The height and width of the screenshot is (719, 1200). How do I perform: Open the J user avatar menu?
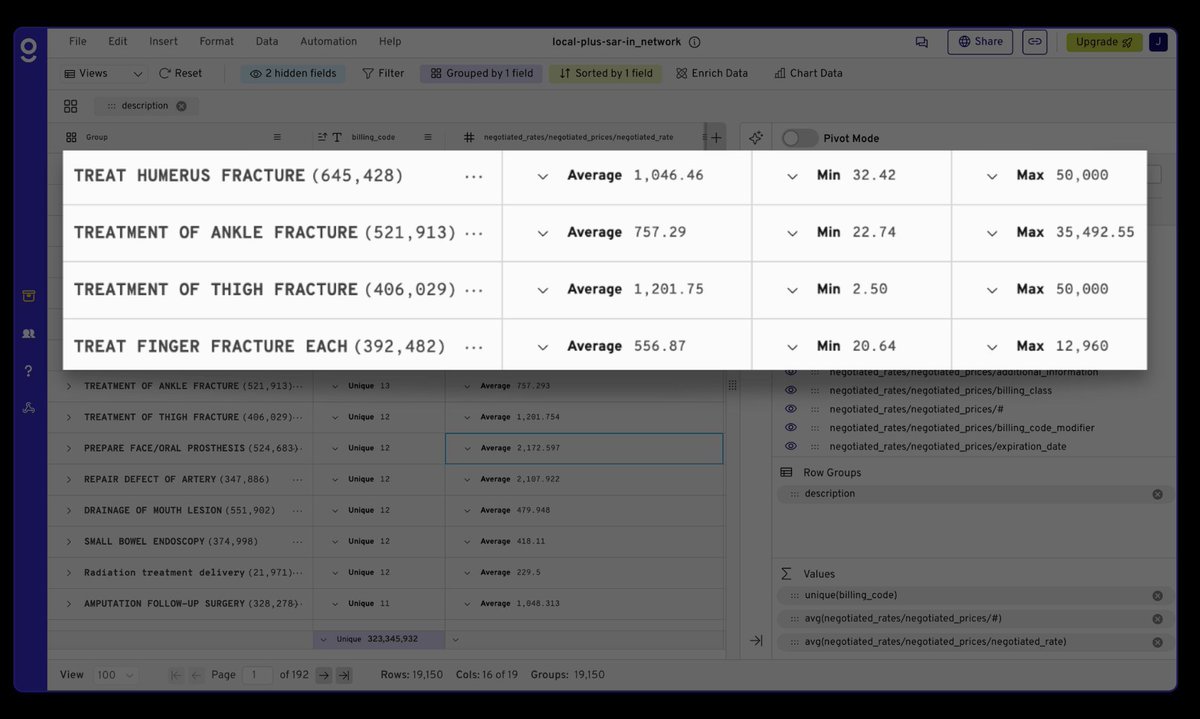tap(1158, 42)
